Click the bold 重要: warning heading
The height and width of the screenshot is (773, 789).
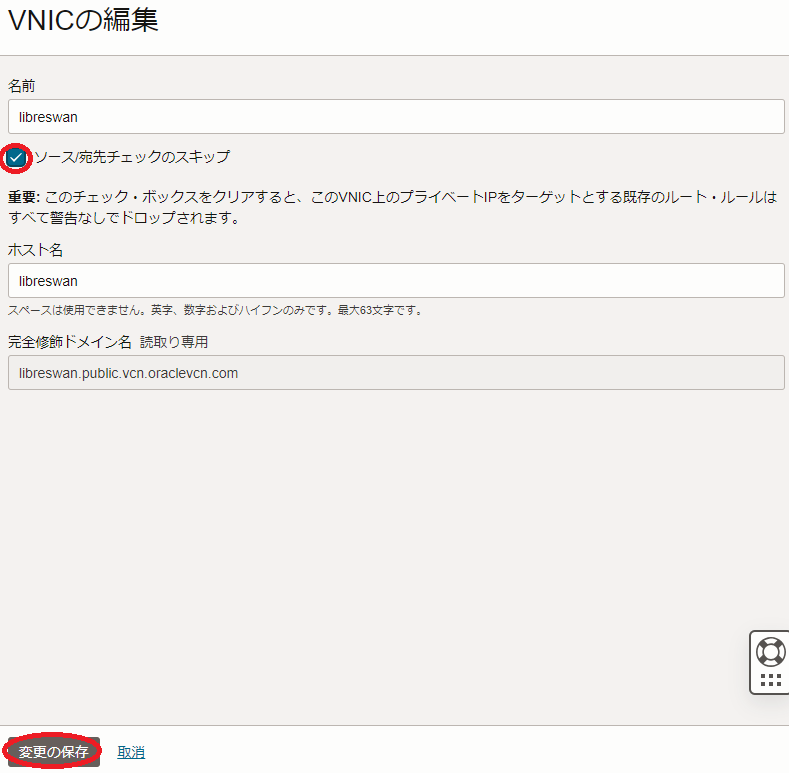(24, 198)
